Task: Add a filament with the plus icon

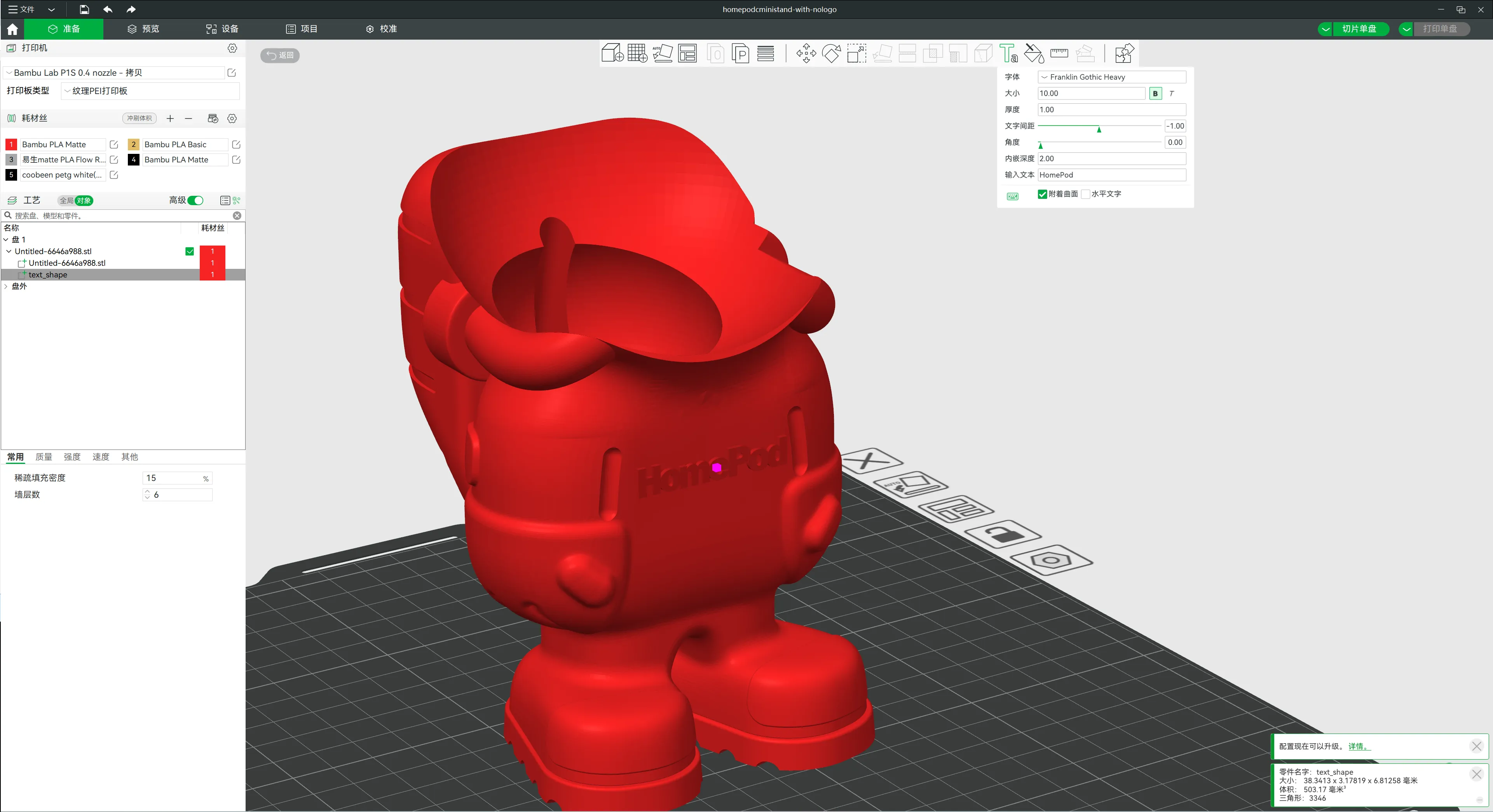Action: [170, 118]
